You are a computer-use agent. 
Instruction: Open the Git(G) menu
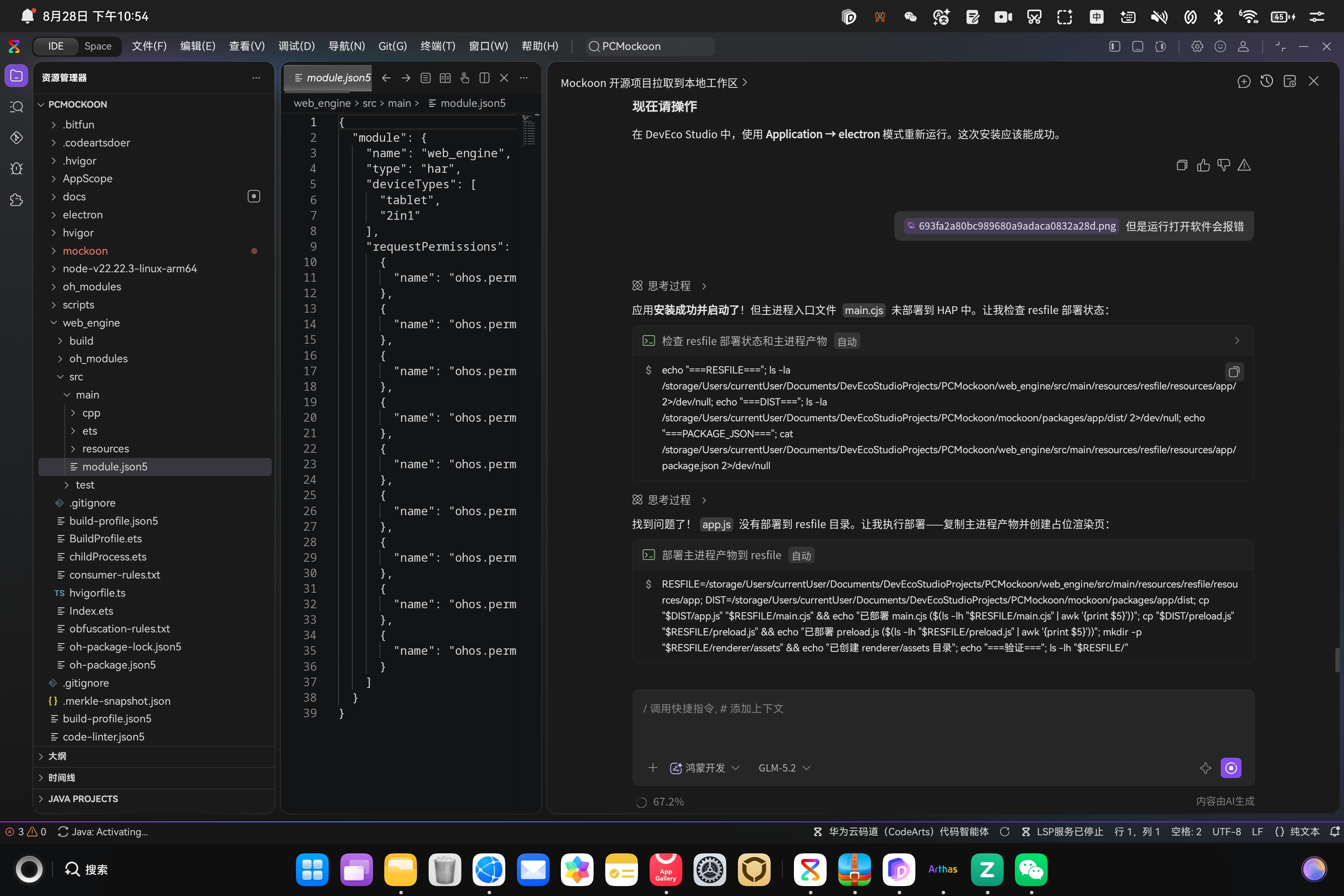(x=392, y=46)
